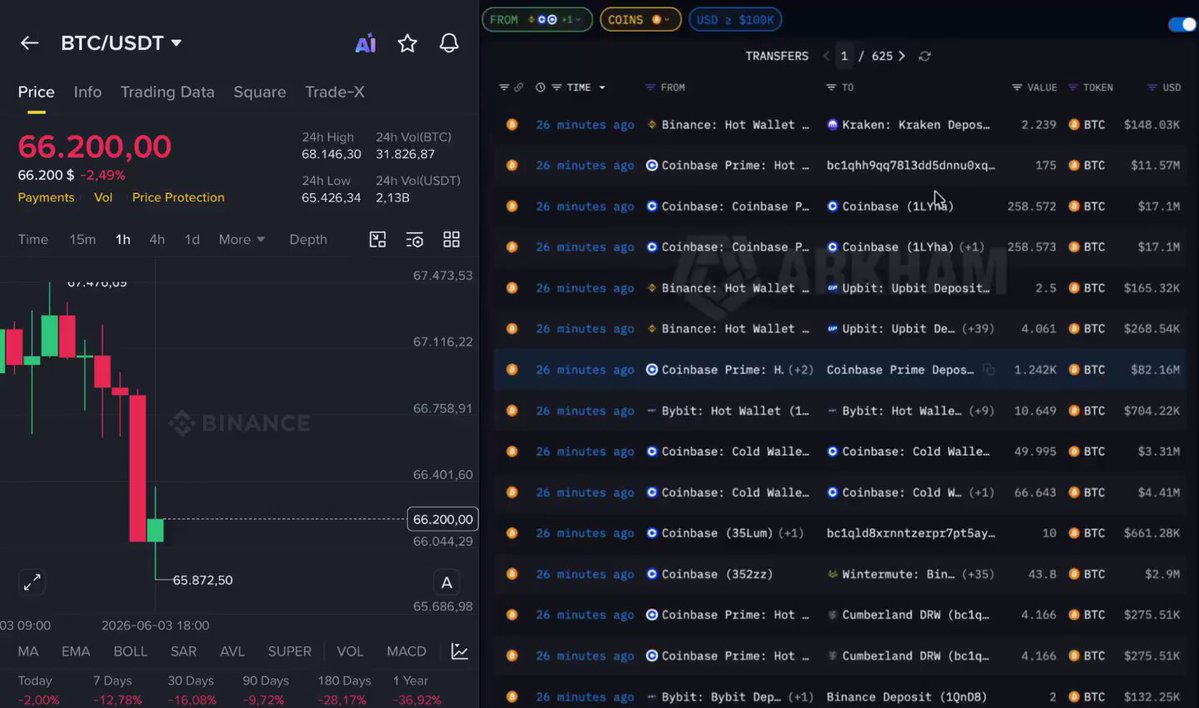Image resolution: width=1199 pixels, height=708 pixels.
Task: Click the 66.200,00 price label on chart
Action: [443, 520]
